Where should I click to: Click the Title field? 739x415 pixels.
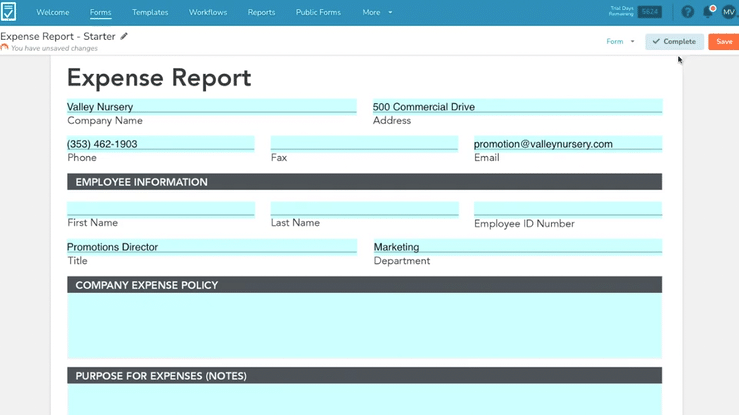(212, 246)
